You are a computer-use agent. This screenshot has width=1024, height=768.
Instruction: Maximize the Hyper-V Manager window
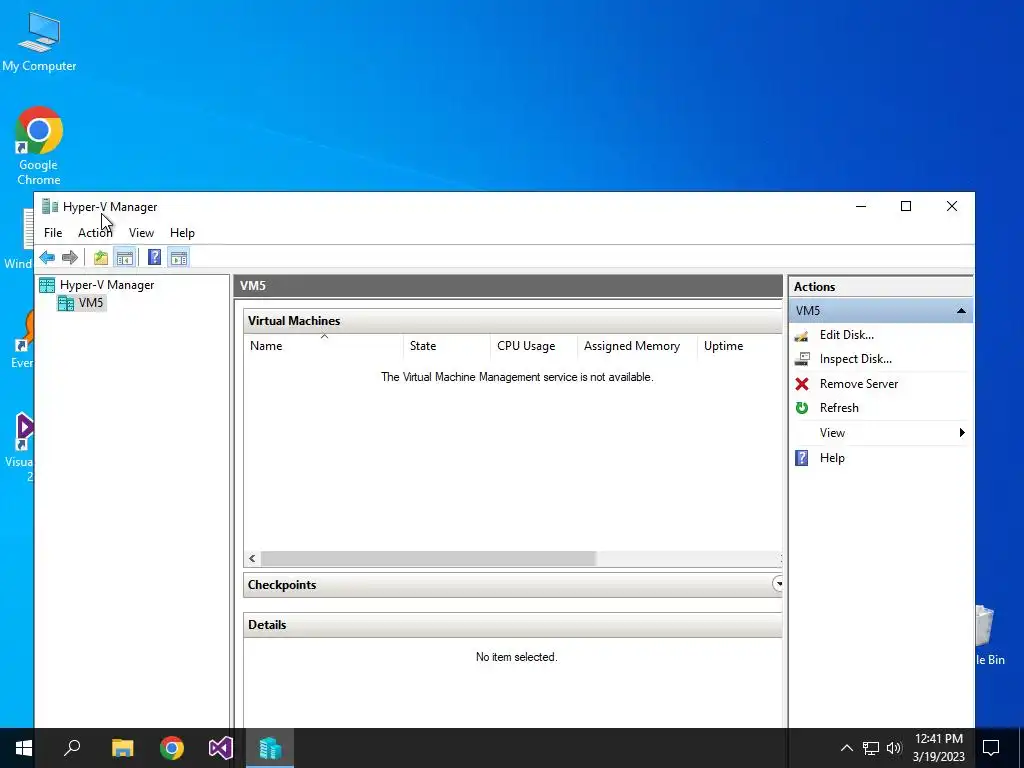tap(906, 206)
